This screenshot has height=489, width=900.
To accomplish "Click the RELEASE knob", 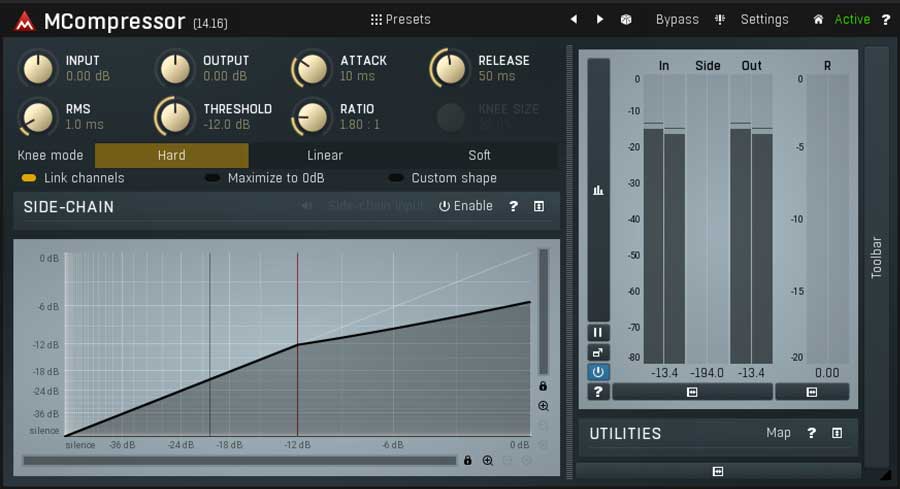I will tap(449, 69).
